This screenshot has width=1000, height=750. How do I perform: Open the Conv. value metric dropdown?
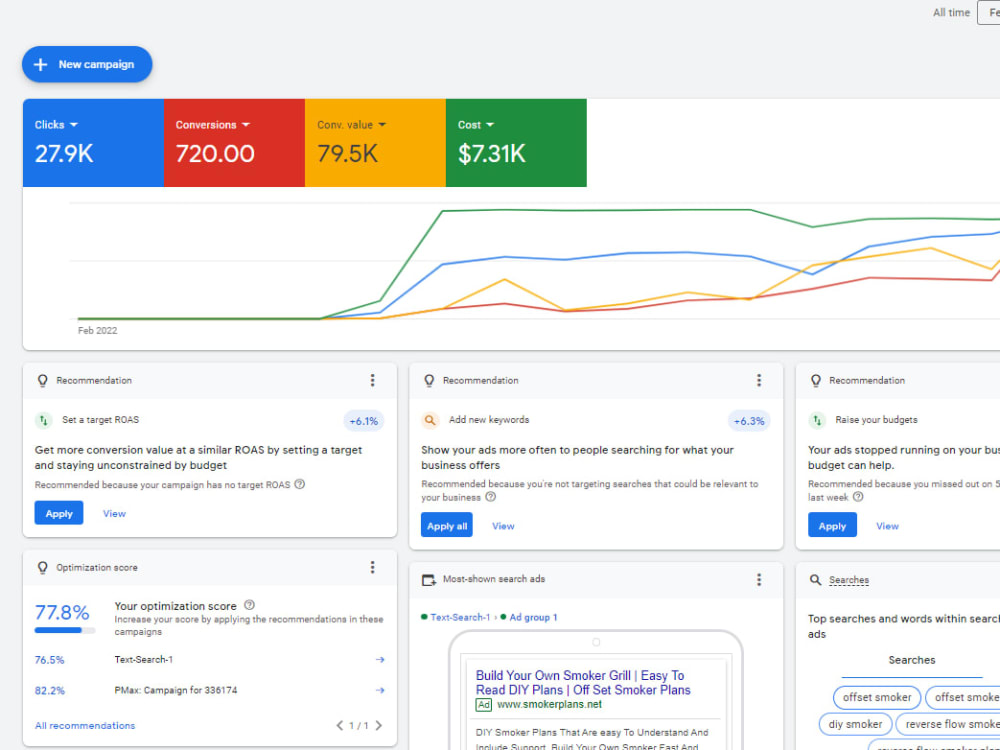click(x=352, y=125)
